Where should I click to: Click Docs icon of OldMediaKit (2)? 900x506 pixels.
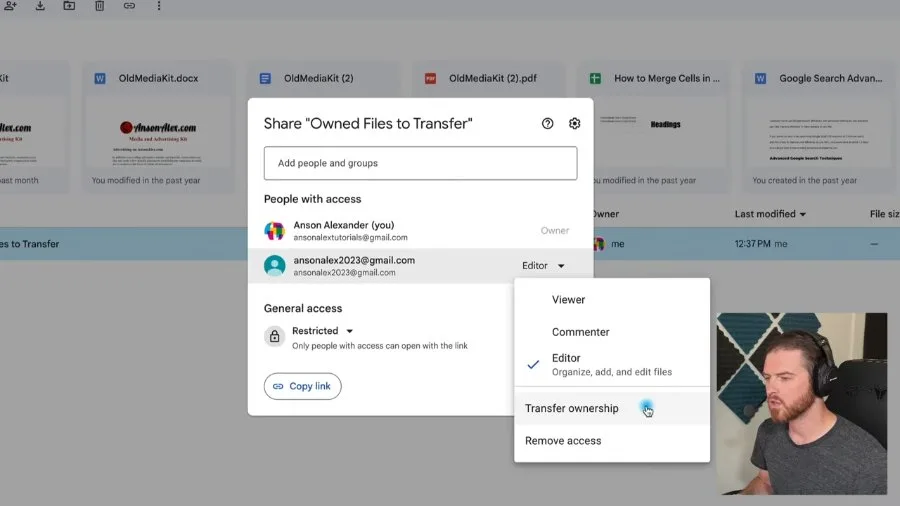point(265,79)
